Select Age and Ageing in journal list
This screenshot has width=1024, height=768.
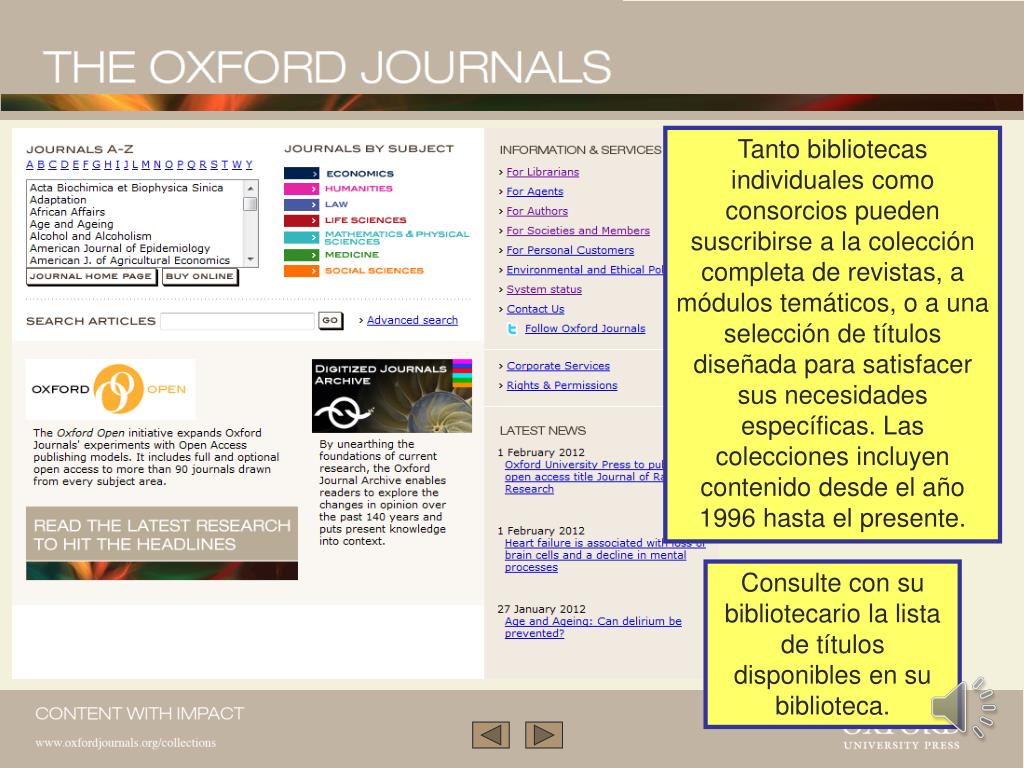pyautogui.click(x=71, y=224)
